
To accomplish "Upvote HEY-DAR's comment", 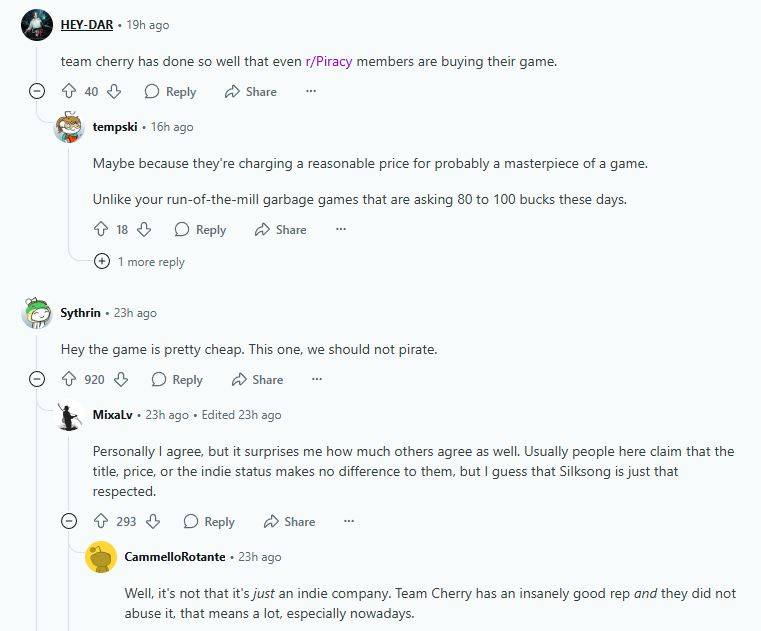I will [69, 91].
